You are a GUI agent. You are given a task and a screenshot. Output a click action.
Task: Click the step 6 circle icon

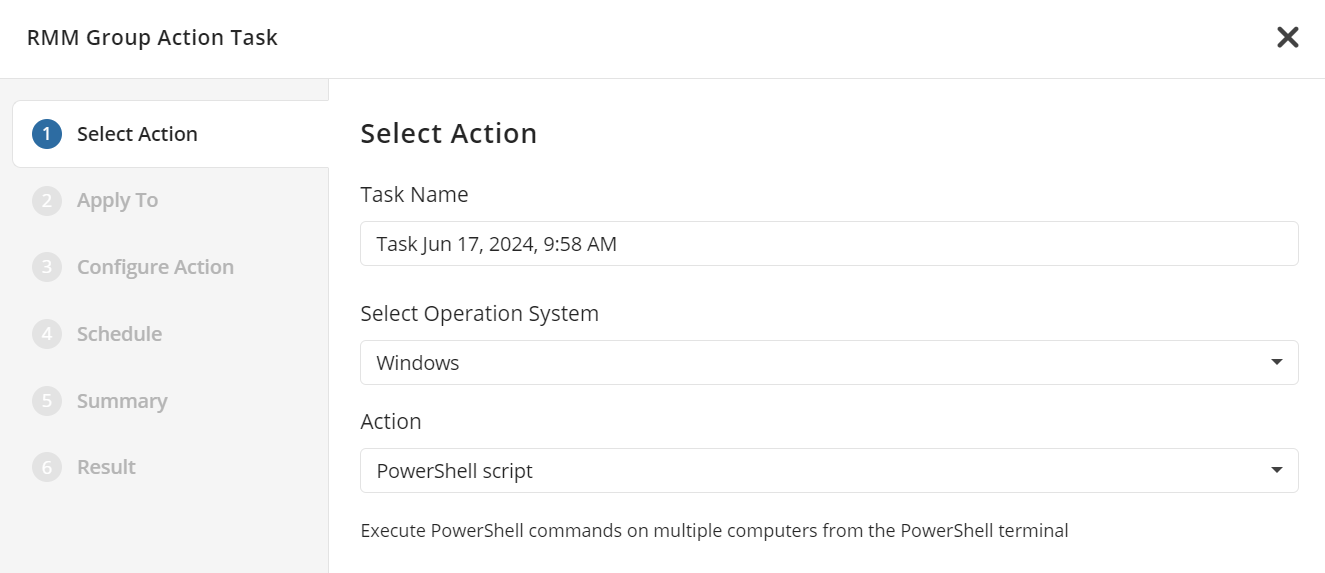click(x=47, y=467)
